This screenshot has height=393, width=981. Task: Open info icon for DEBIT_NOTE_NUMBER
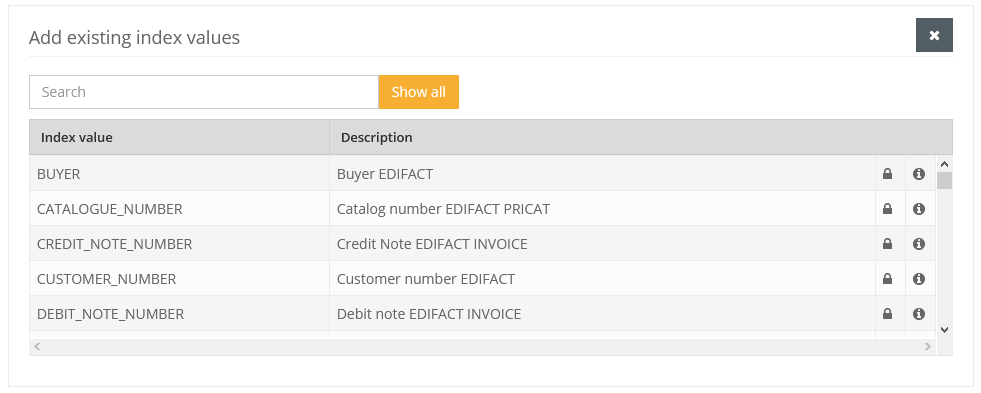(x=918, y=314)
